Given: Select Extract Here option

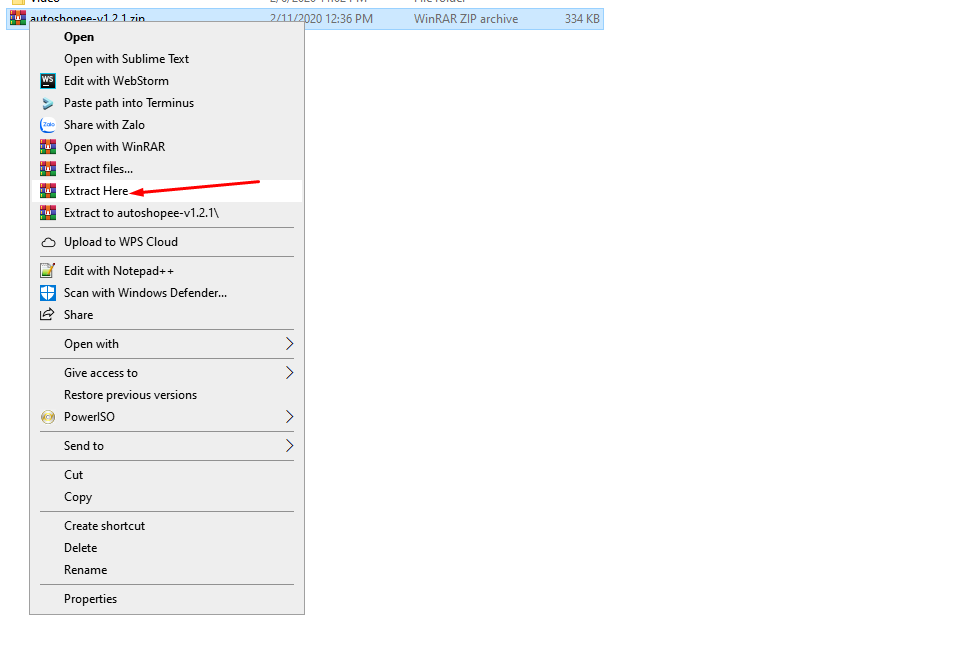Looking at the screenshot, I should [167, 191].
